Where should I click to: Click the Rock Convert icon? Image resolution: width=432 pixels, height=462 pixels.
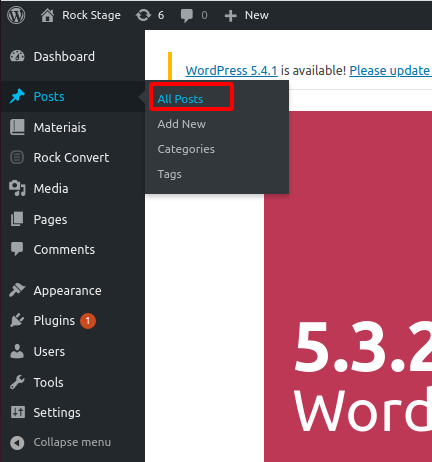(x=17, y=157)
